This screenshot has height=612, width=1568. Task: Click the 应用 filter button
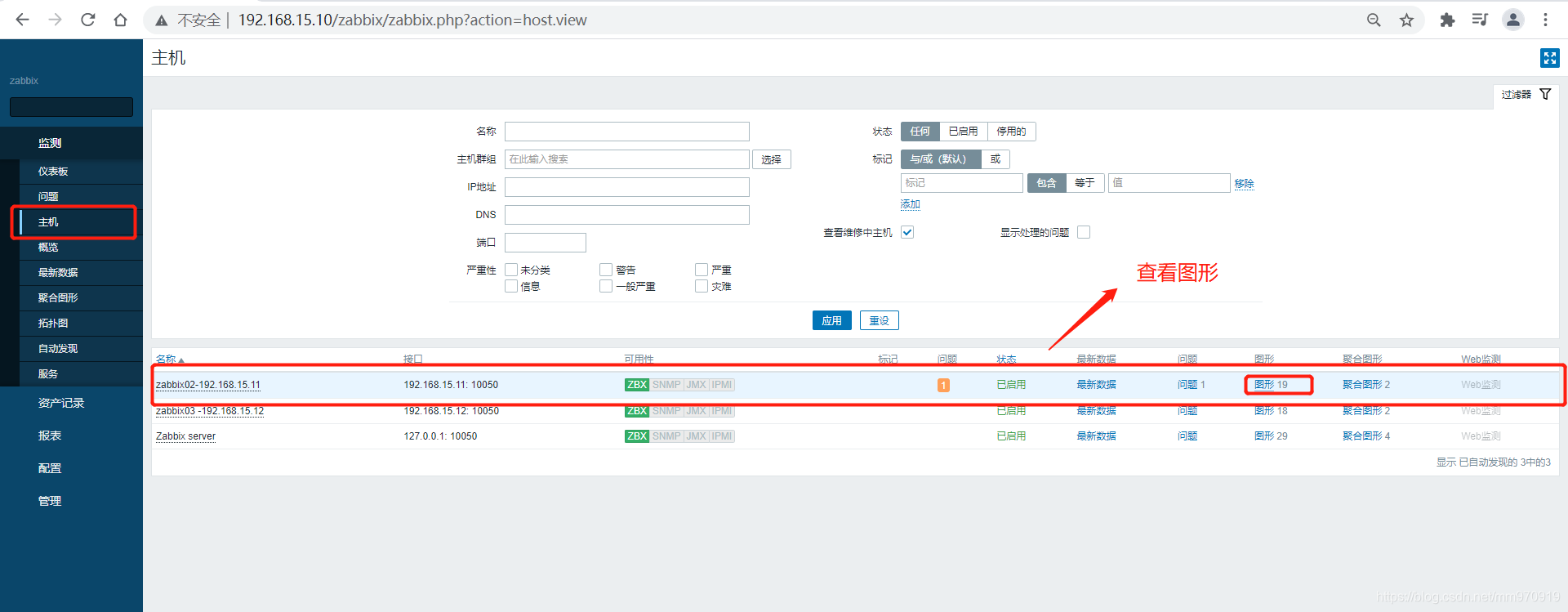(x=832, y=320)
